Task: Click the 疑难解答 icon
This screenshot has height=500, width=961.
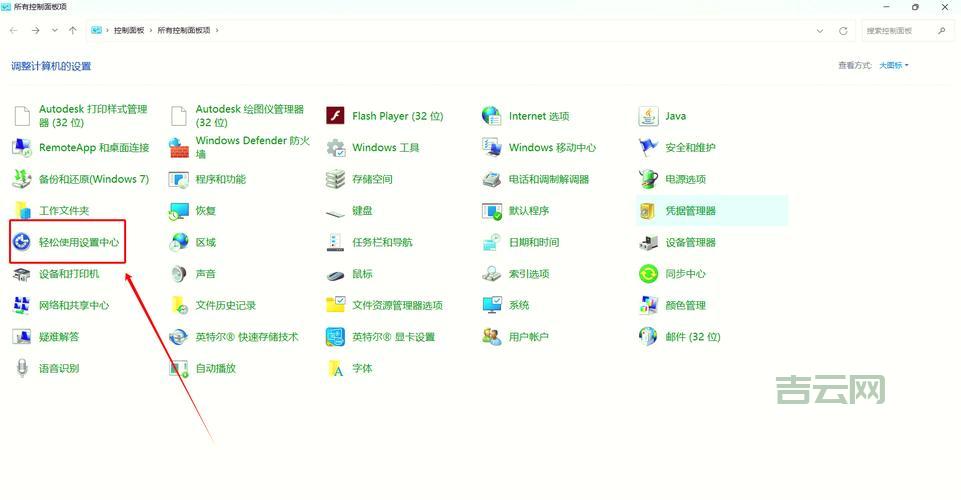Action: 22,337
